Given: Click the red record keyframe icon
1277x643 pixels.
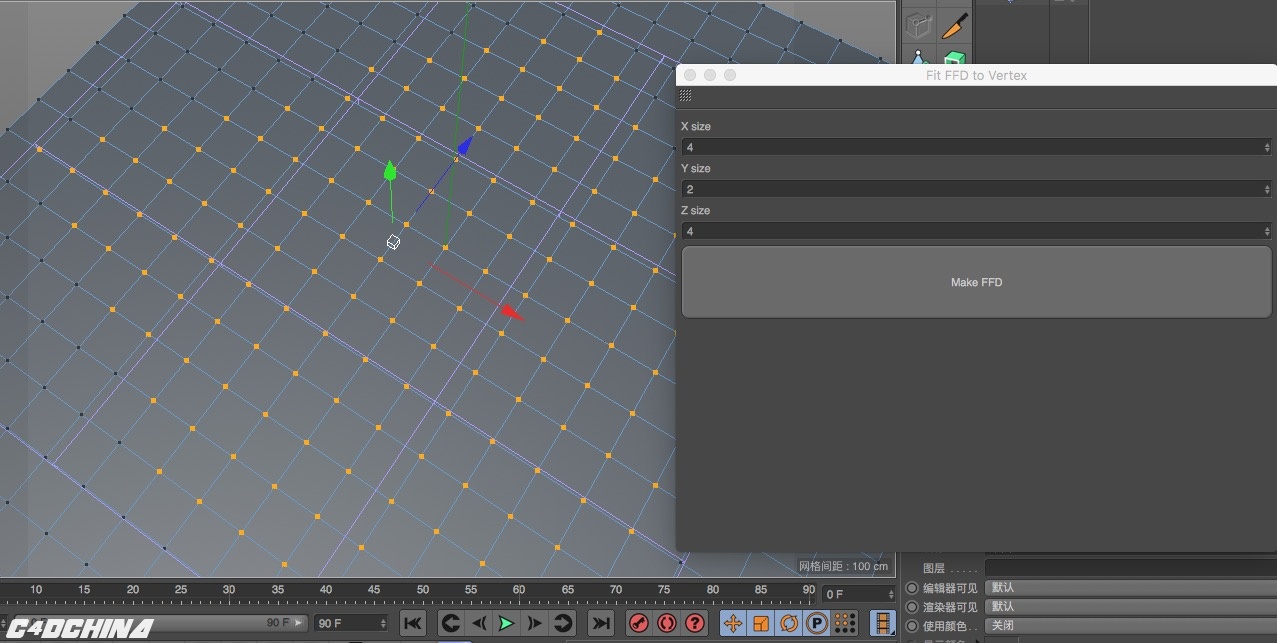Looking at the screenshot, I should (639, 623).
